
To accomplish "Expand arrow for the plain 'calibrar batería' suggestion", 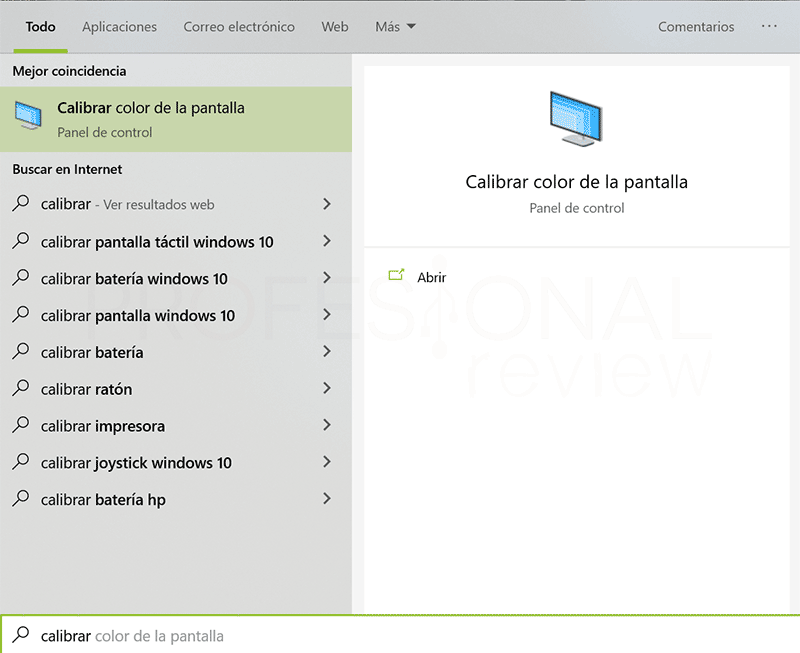I will tap(327, 351).
